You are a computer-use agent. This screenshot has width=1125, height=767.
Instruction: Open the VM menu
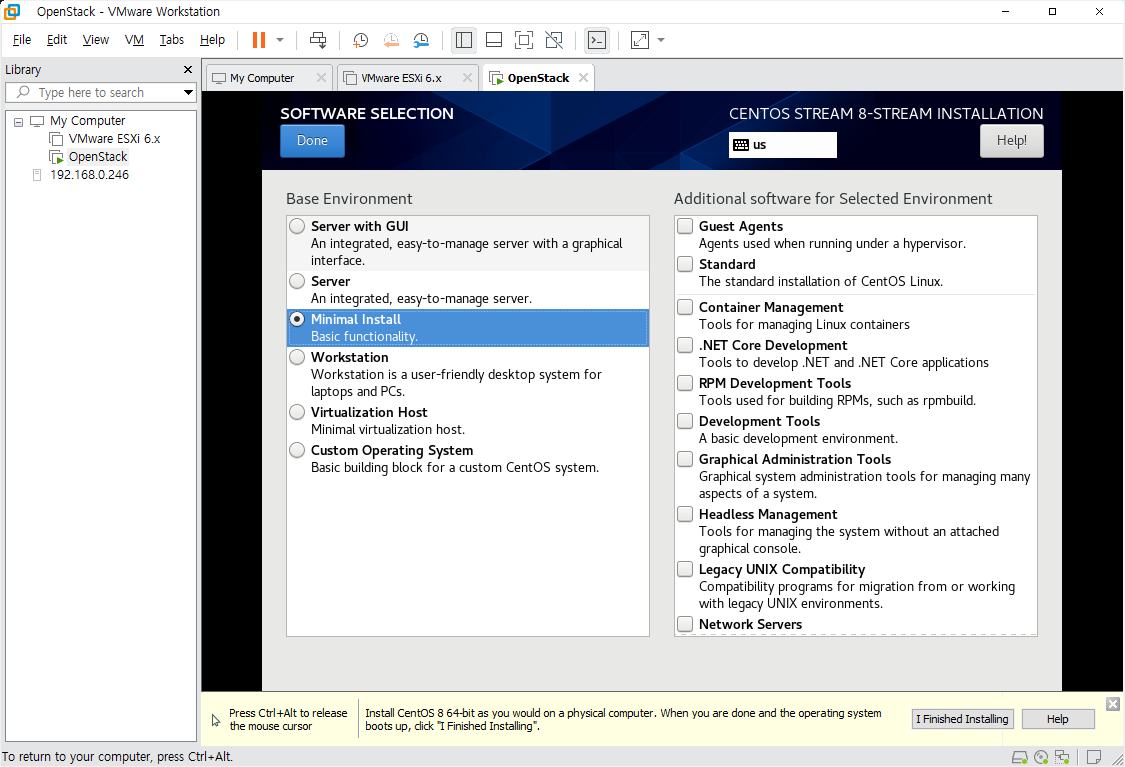point(134,39)
